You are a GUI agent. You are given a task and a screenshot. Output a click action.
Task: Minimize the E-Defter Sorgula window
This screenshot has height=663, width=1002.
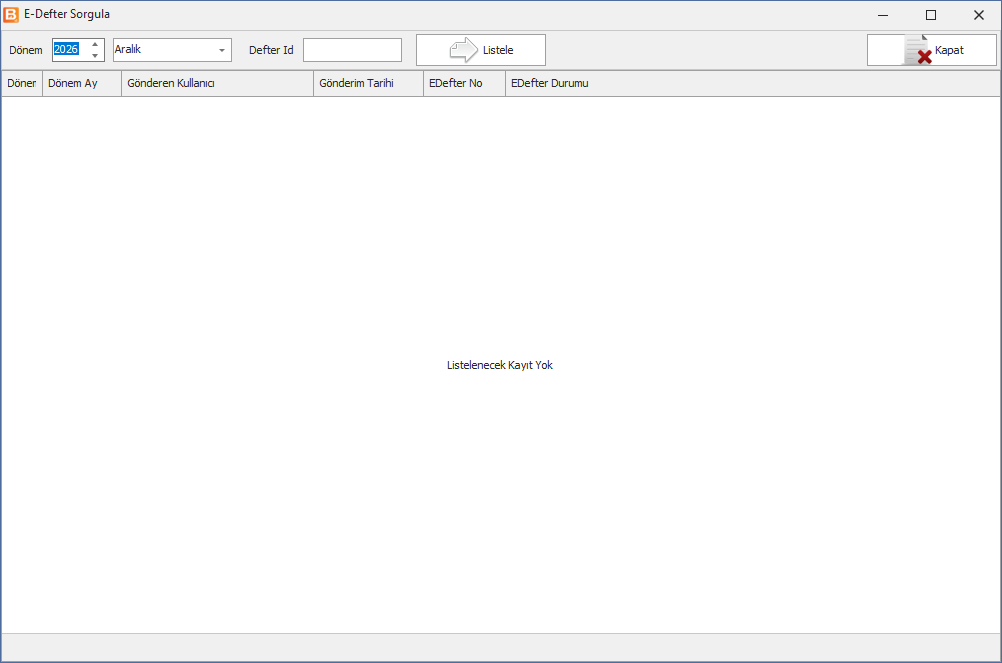tap(883, 15)
